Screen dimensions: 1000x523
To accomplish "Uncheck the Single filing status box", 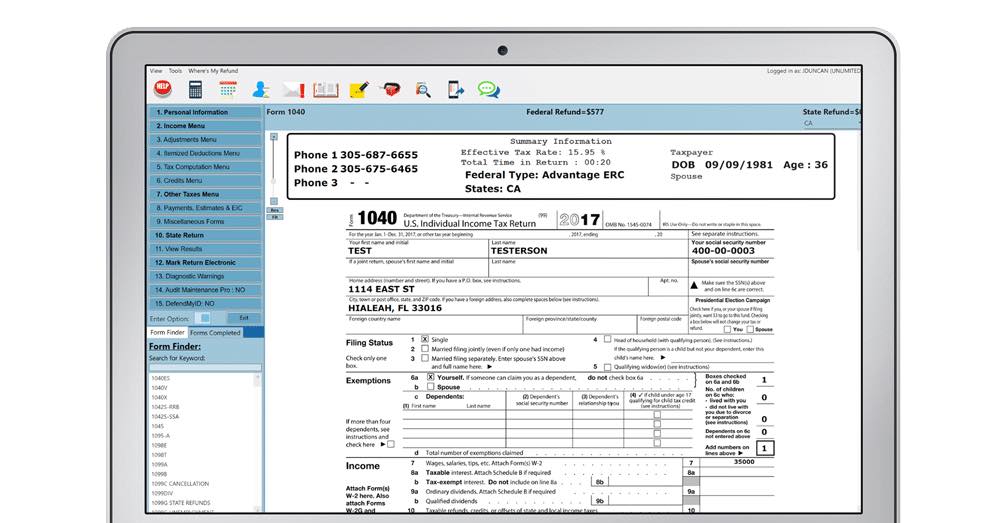I will (425, 339).
